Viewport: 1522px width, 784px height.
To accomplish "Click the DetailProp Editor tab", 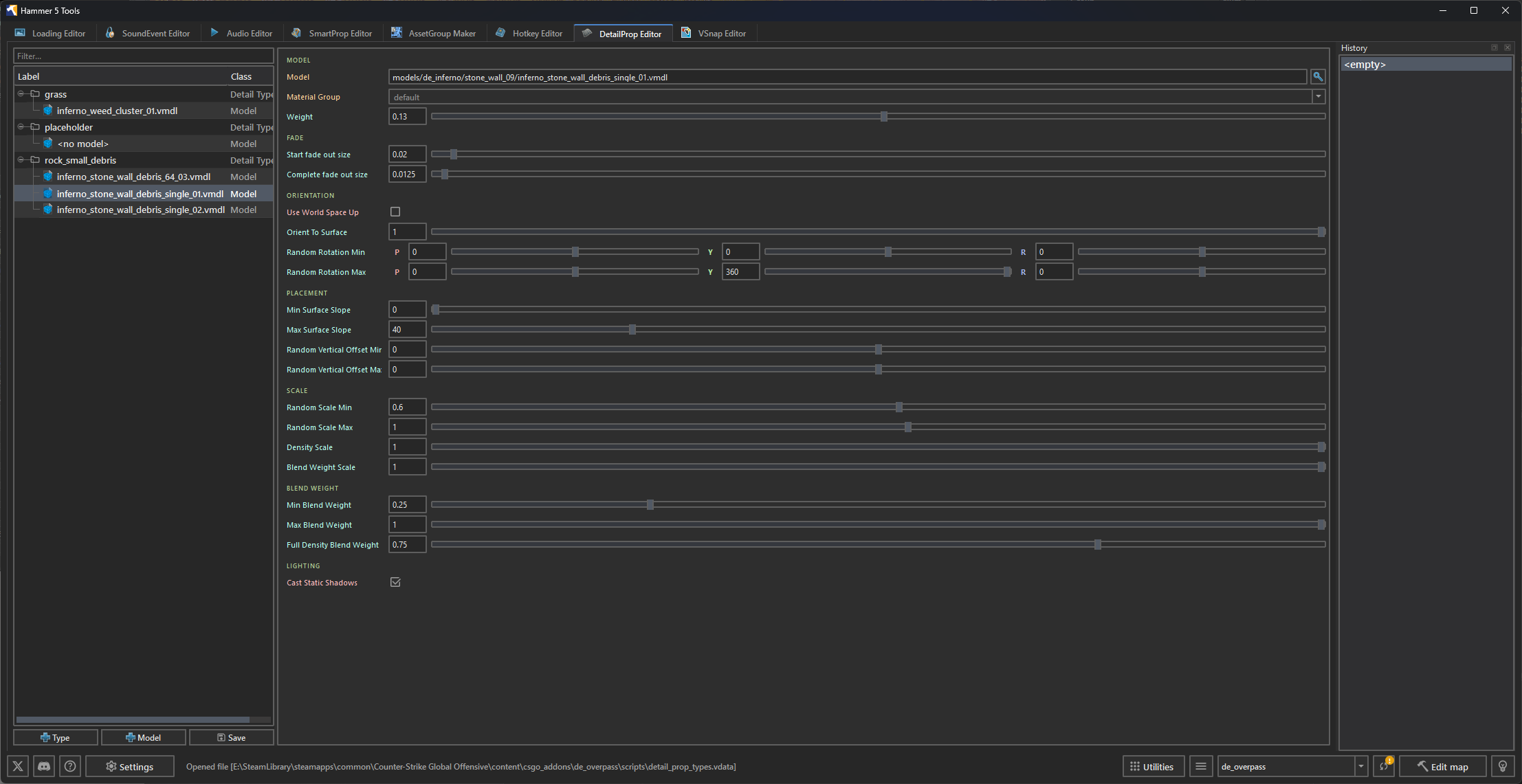I will (x=624, y=33).
